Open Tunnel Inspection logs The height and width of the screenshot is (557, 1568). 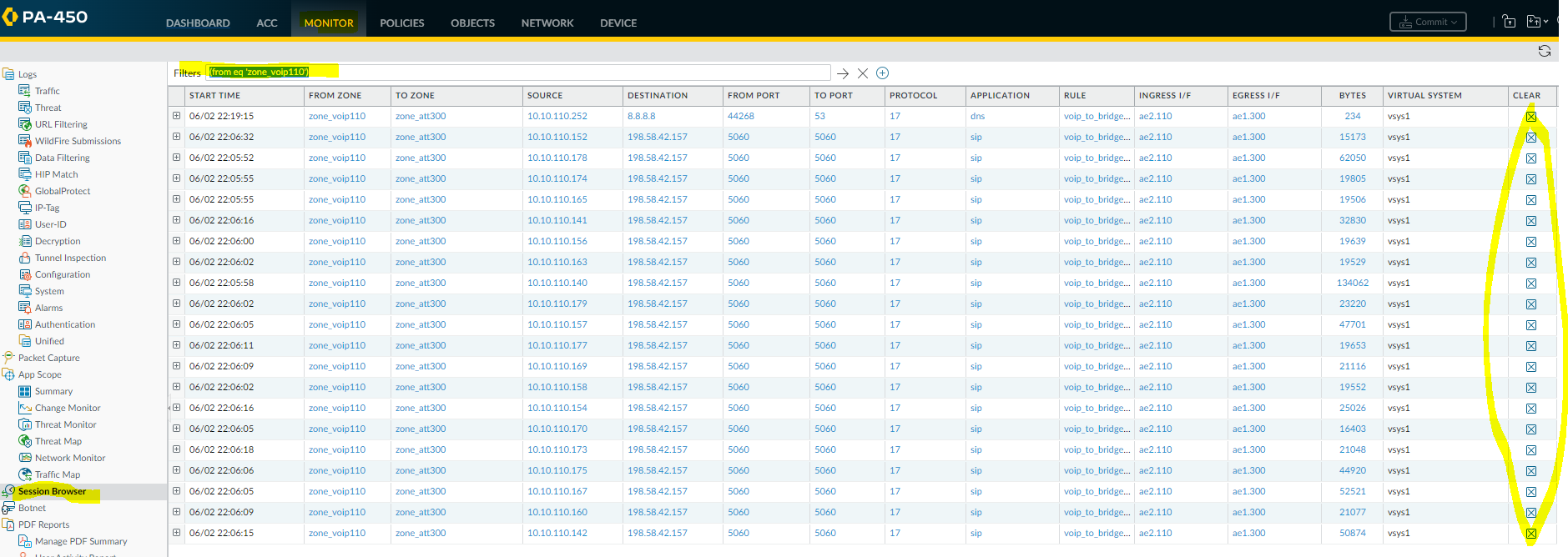70,258
